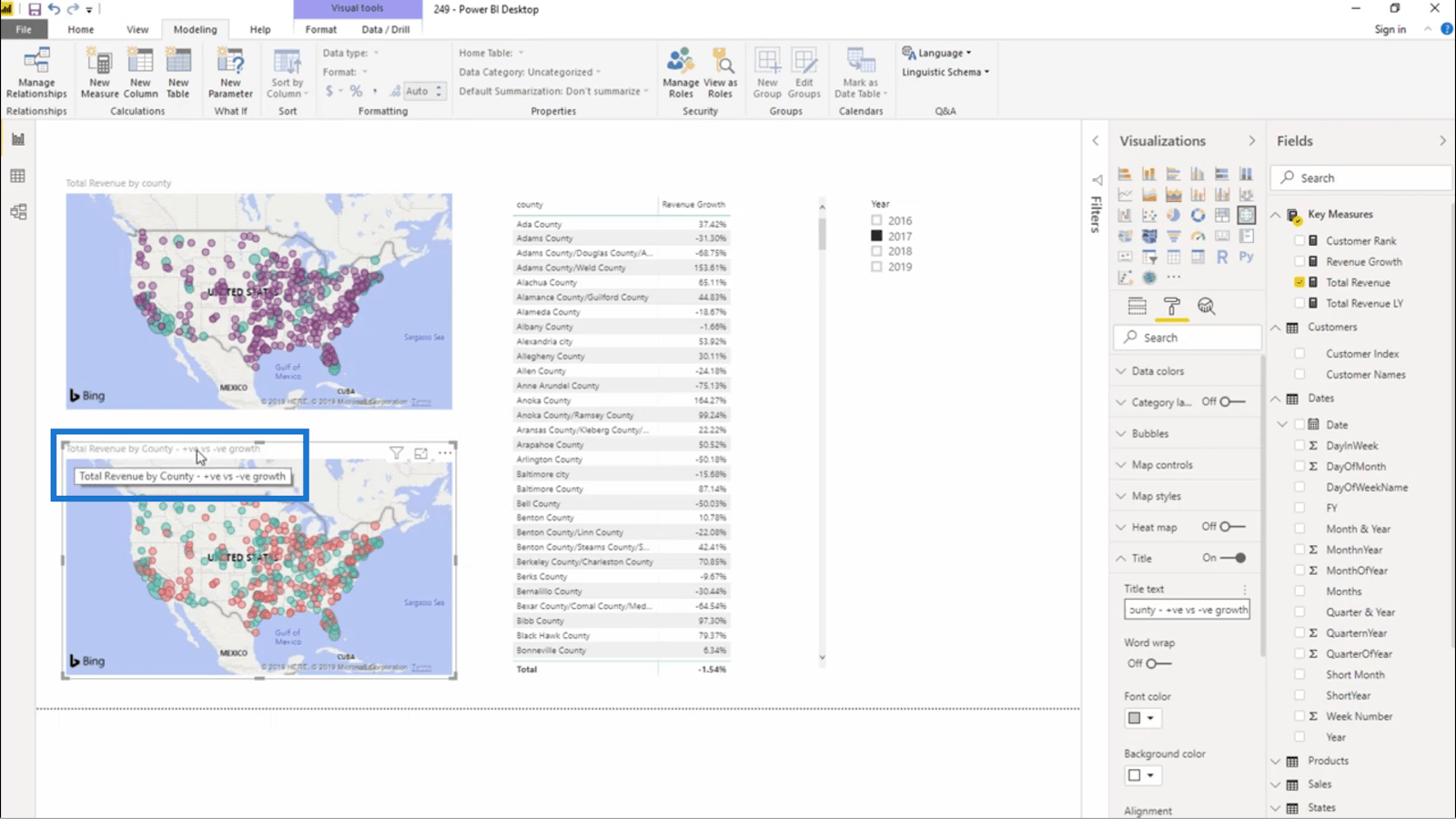Select the R script visual icon
The image size is (1456, 819).
click(x=1222, y=257)
